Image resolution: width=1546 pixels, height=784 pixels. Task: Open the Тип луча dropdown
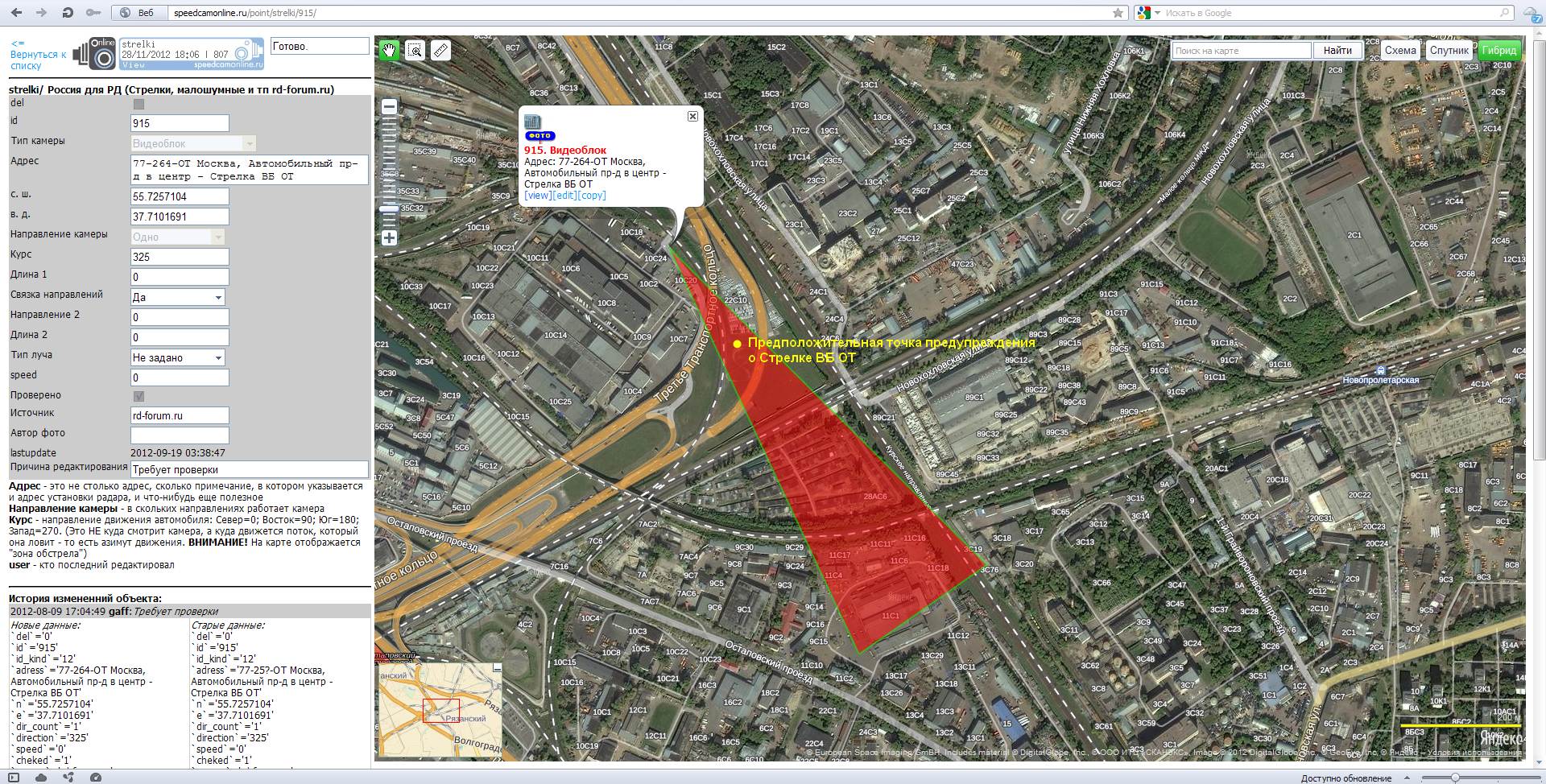point(178,357)
